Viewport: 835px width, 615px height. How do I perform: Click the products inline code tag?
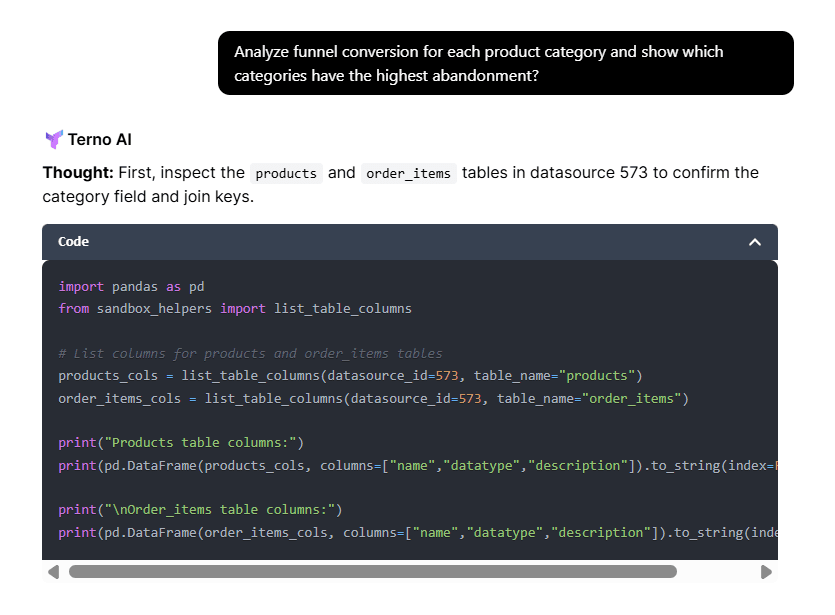click(286, 173)
